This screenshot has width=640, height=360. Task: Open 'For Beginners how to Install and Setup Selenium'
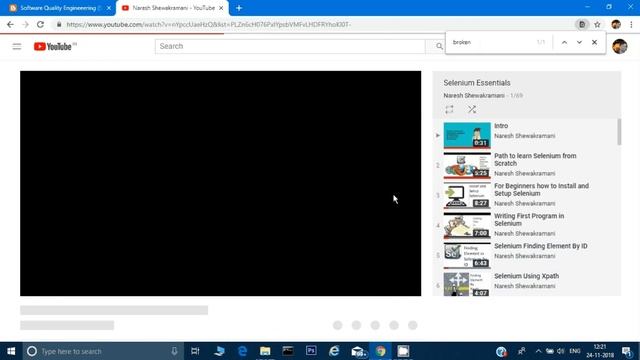pos(541,190)
